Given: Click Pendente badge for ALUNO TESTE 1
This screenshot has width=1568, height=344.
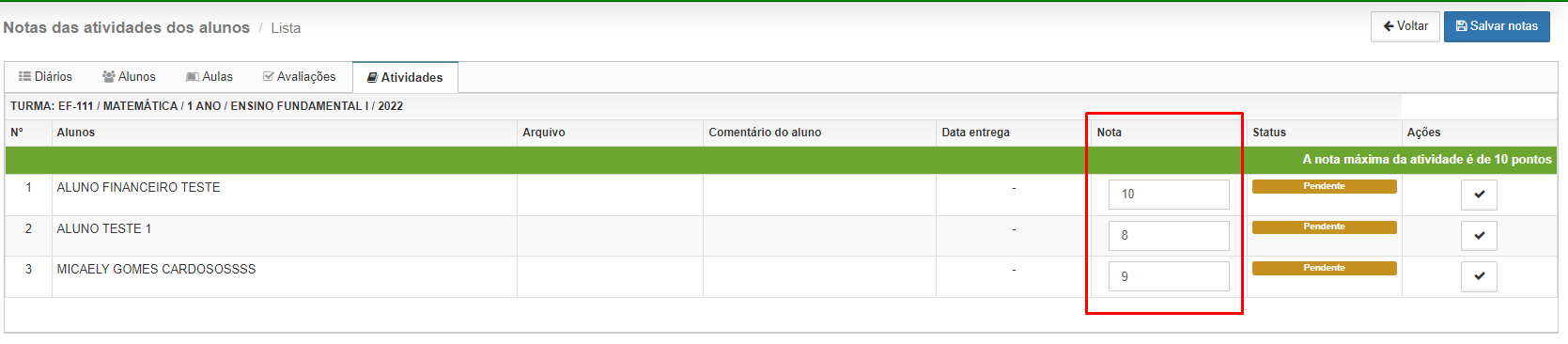Looking at the screenshot, I should click(1324, 227).
